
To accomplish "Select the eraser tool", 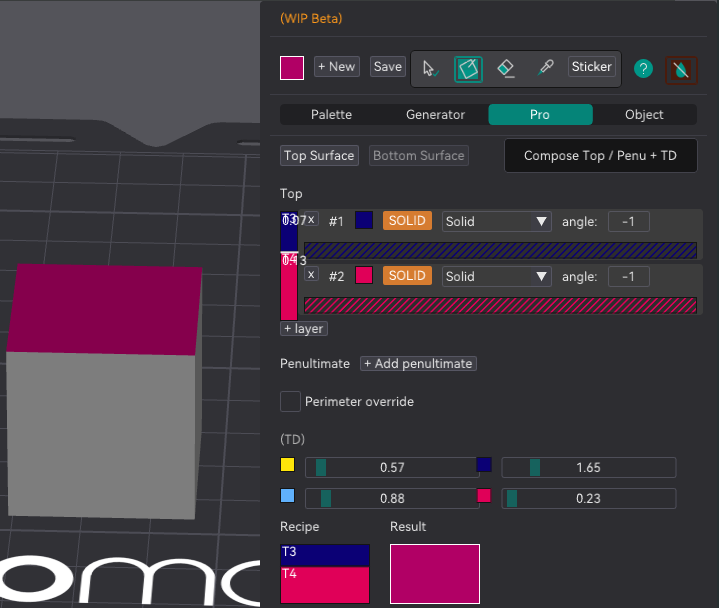I will [506, 69].
